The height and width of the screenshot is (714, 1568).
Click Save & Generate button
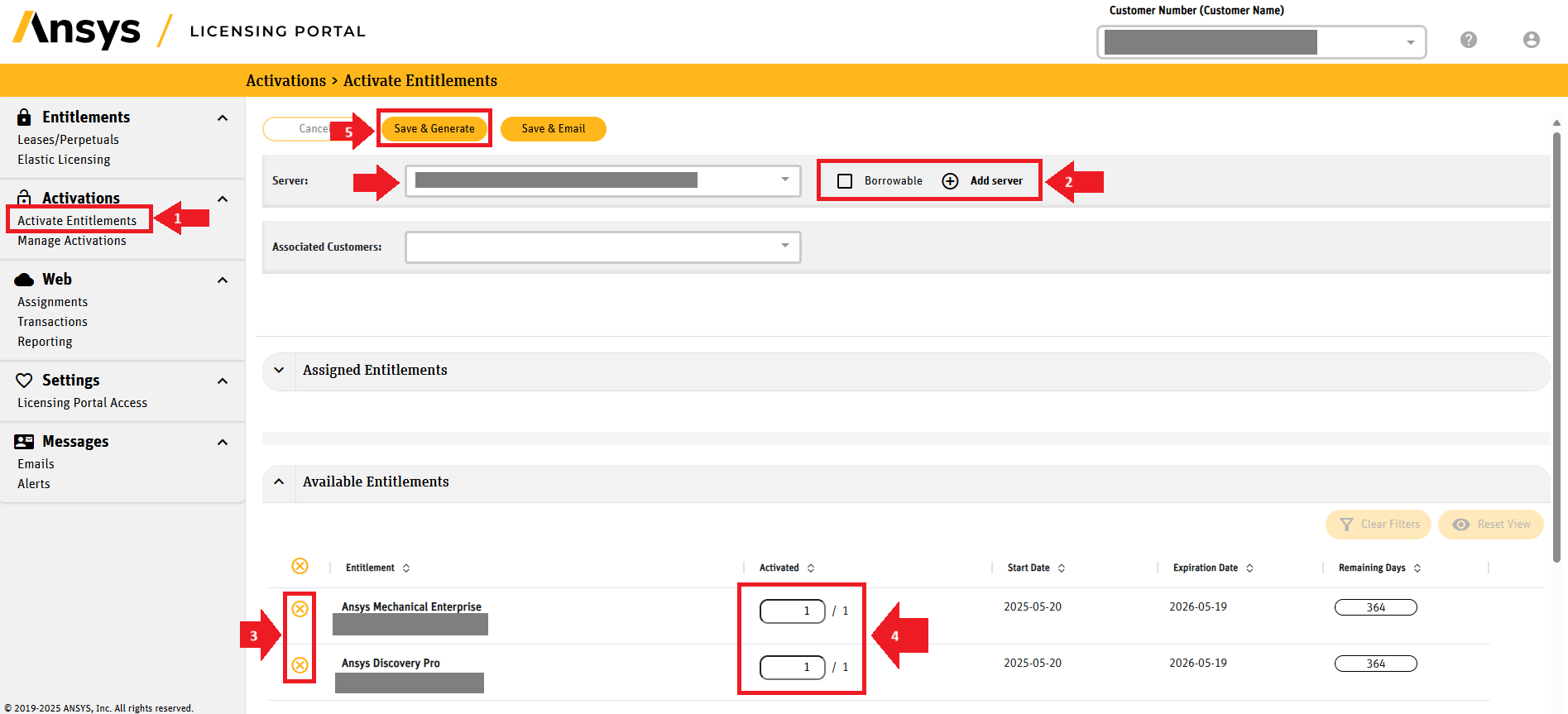(x=434, y=128)
